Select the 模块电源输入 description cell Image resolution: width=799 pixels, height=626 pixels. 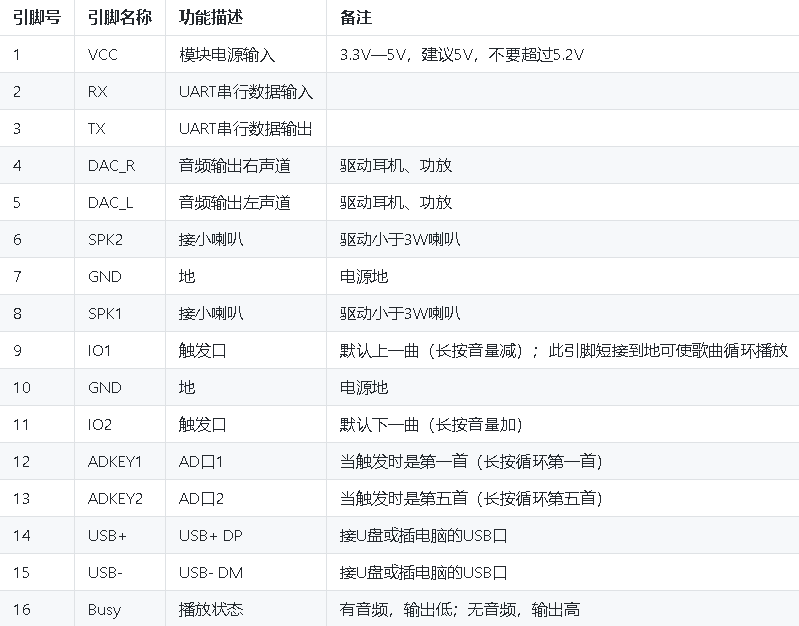227,55
